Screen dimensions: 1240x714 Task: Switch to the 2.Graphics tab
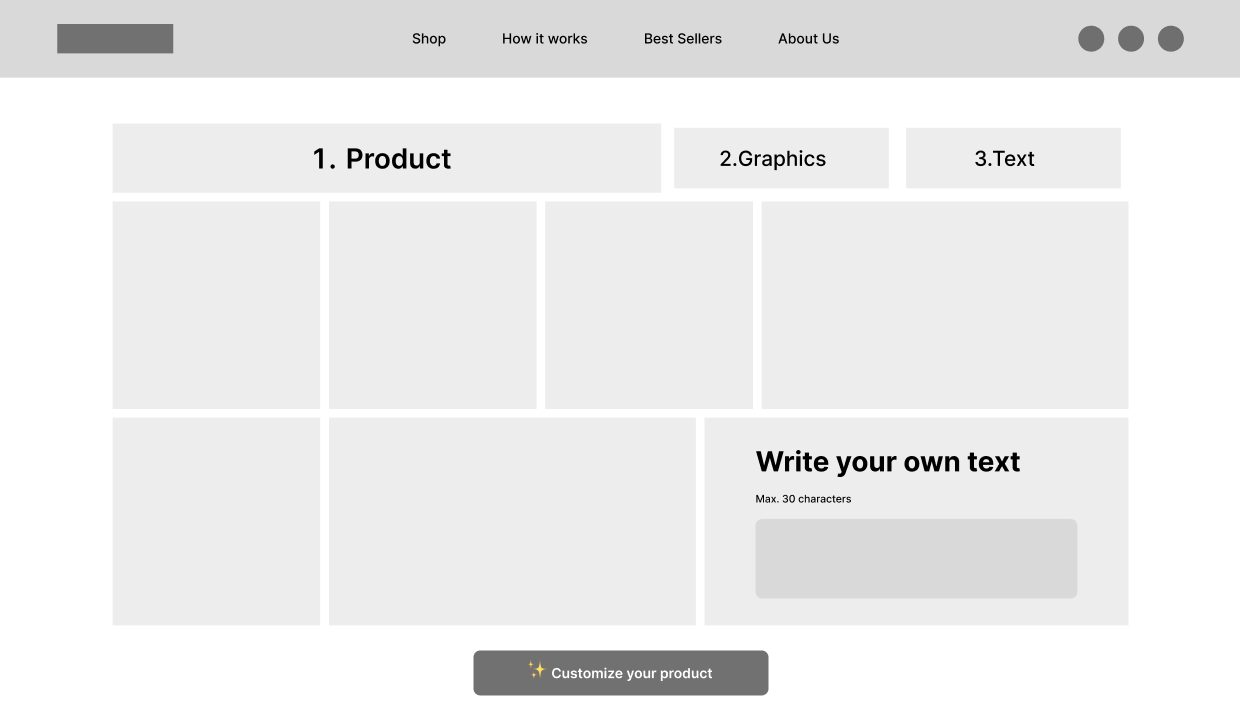pyautogui.click(x=781, y=158)
